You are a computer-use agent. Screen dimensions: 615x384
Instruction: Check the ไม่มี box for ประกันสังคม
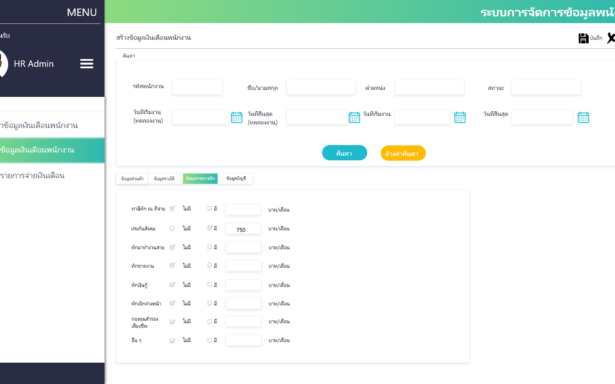172,228
